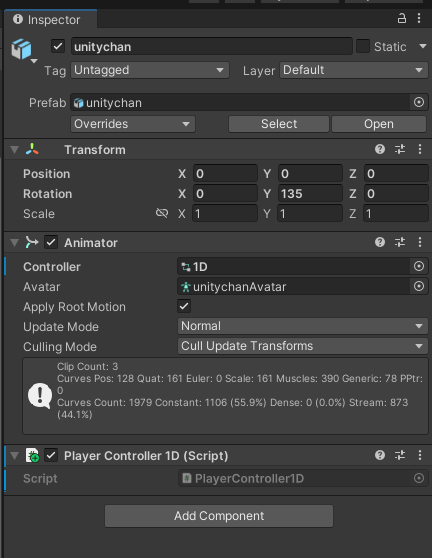
Task: Open the icon picker arrow under cube
Action: tap(34, 61)
